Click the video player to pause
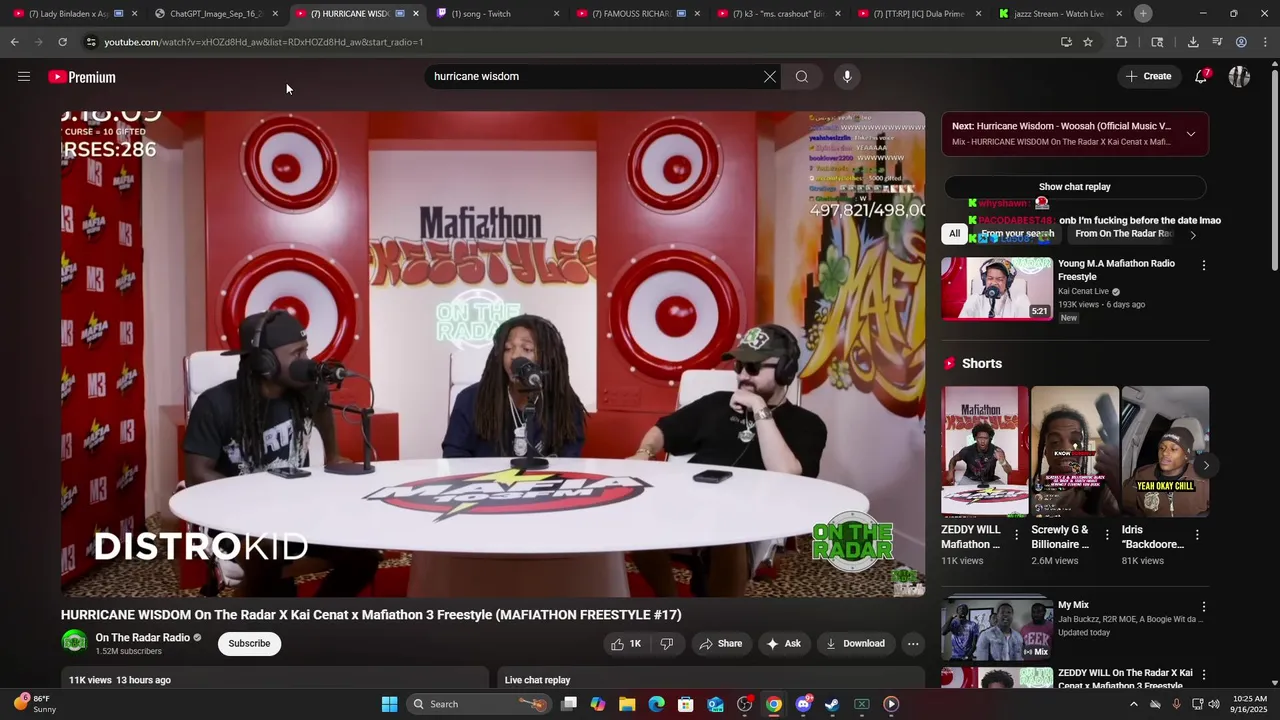 pos(493,354)
